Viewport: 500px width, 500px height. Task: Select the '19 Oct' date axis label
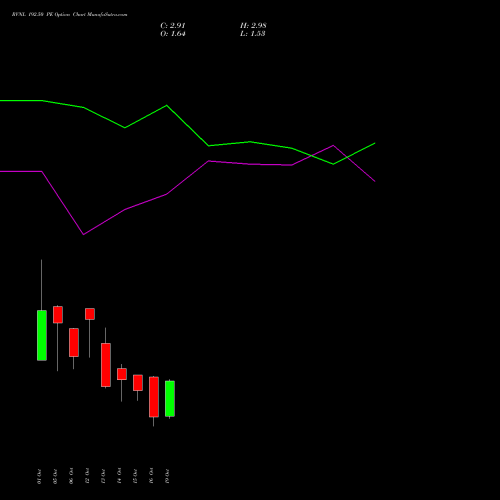coord(167,476)
